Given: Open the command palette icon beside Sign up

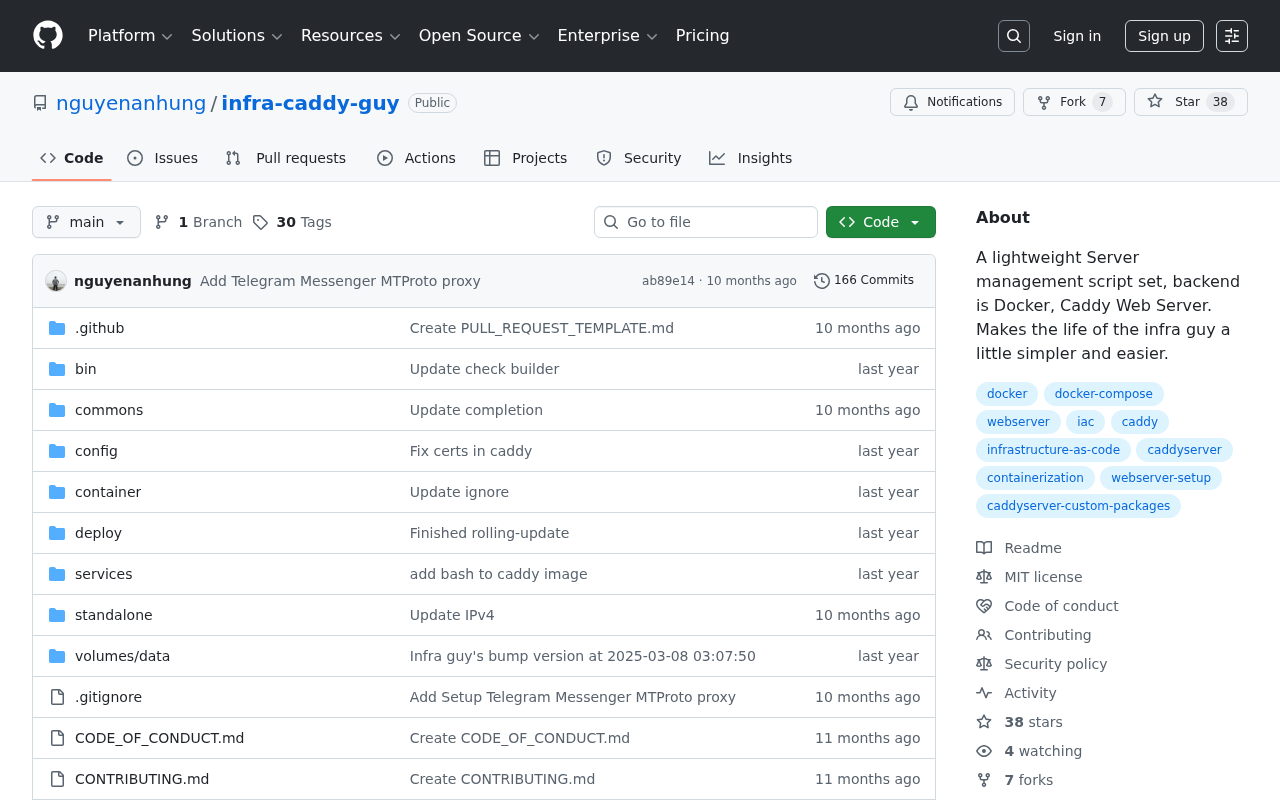Looking at the screenshot, I should click(1231, 35).
